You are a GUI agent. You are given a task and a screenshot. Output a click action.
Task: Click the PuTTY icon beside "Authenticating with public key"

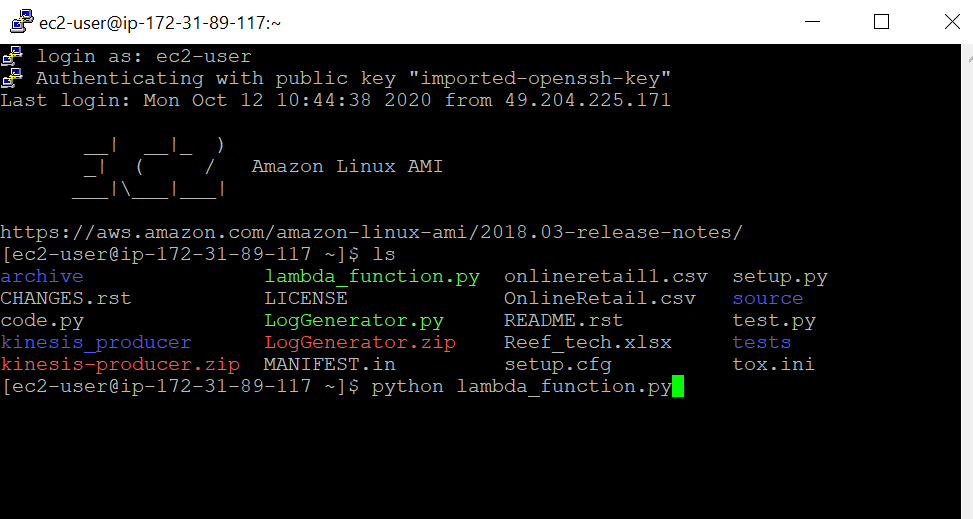[12, 78]
